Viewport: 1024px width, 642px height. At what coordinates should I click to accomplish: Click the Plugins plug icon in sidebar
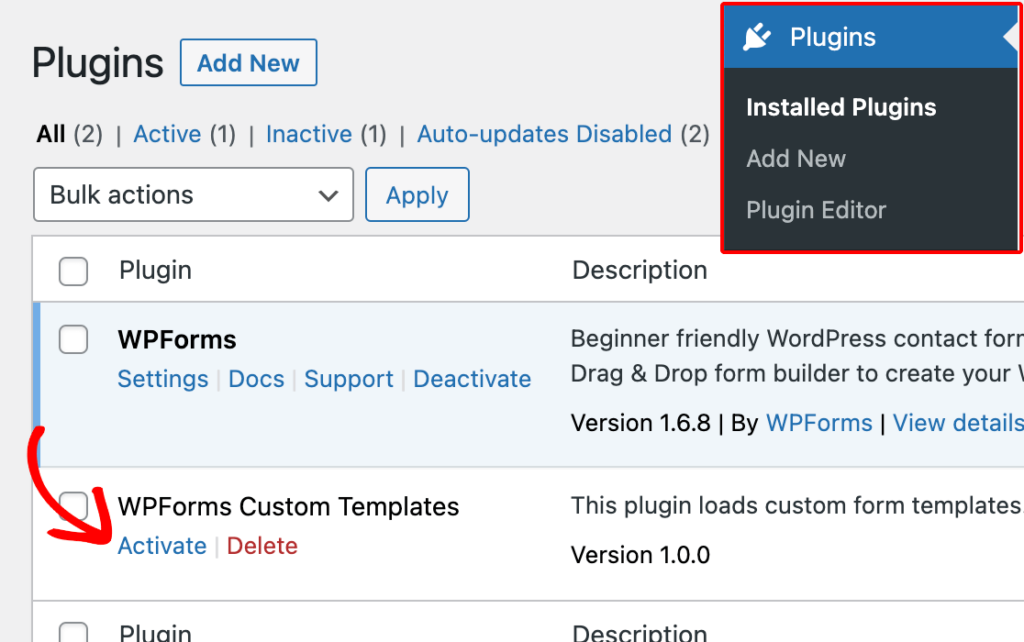[757, 38]
